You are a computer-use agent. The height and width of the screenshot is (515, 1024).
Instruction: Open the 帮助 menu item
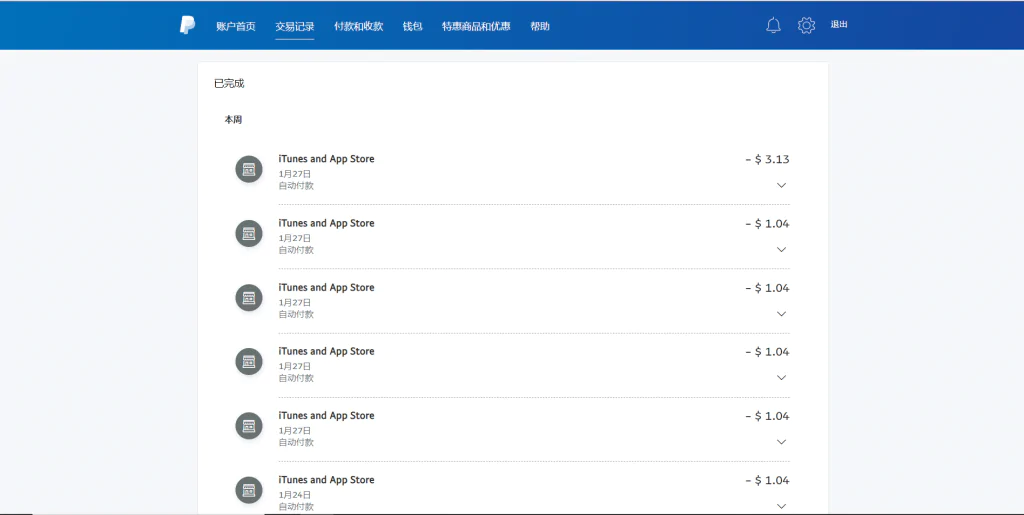coord(539,26)
